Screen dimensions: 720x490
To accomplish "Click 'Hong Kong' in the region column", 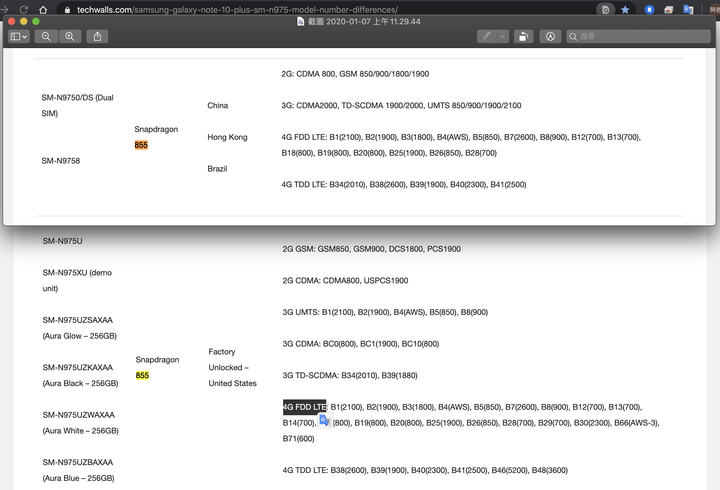I will pyautogui.click(x=227, y=137).
